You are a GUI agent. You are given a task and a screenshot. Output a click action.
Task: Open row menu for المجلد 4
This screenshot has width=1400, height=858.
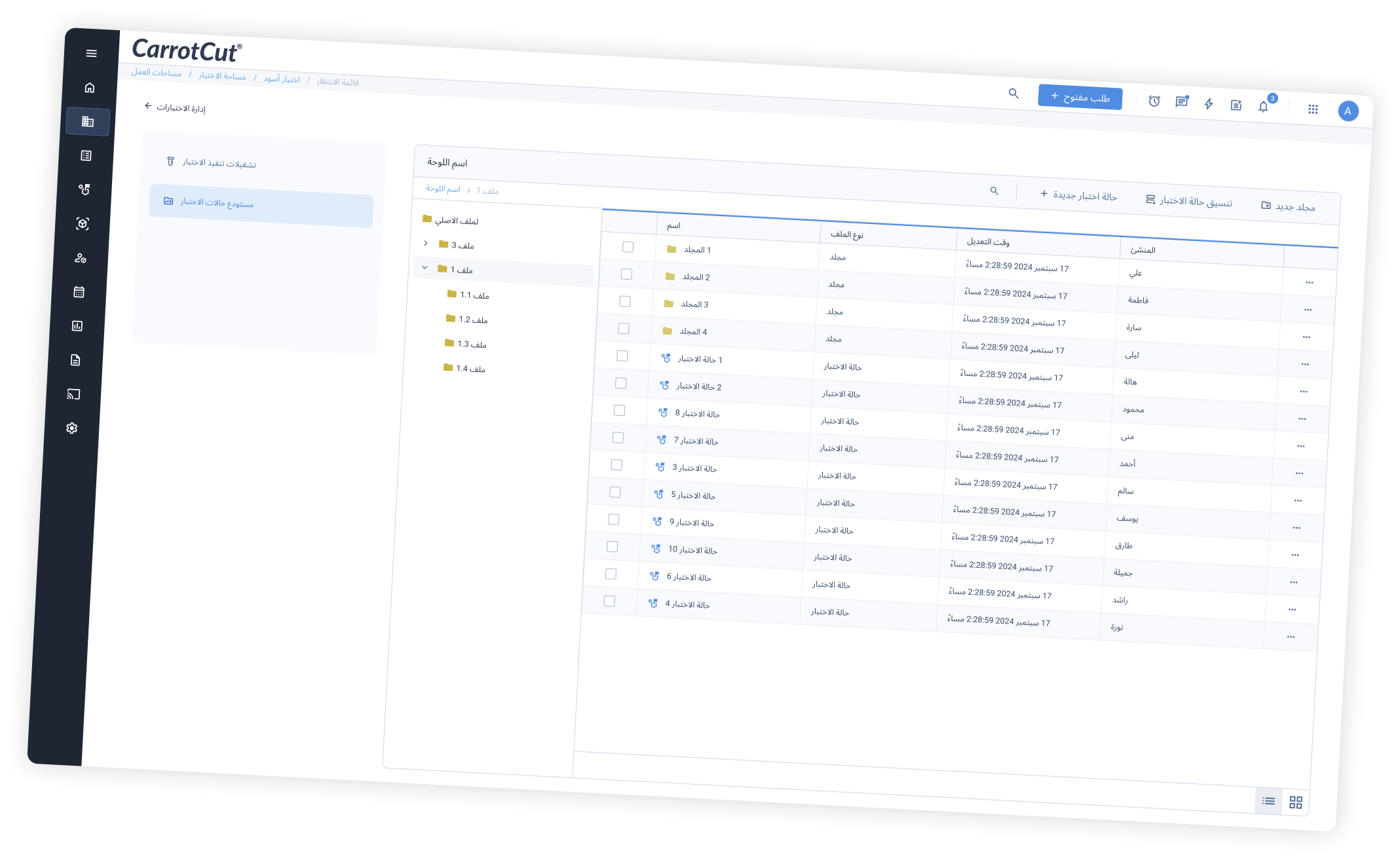click(x=1305, y=364)
